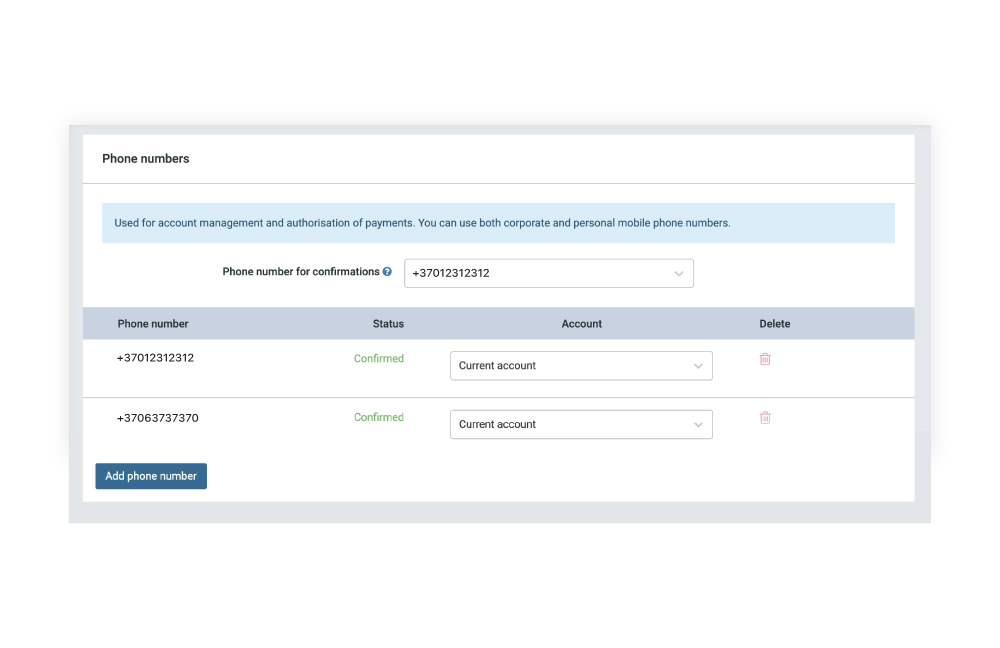The image size is (1000, 648).
Task: Expand Account dropdown for +37063737370
Action: click(580, 425)
